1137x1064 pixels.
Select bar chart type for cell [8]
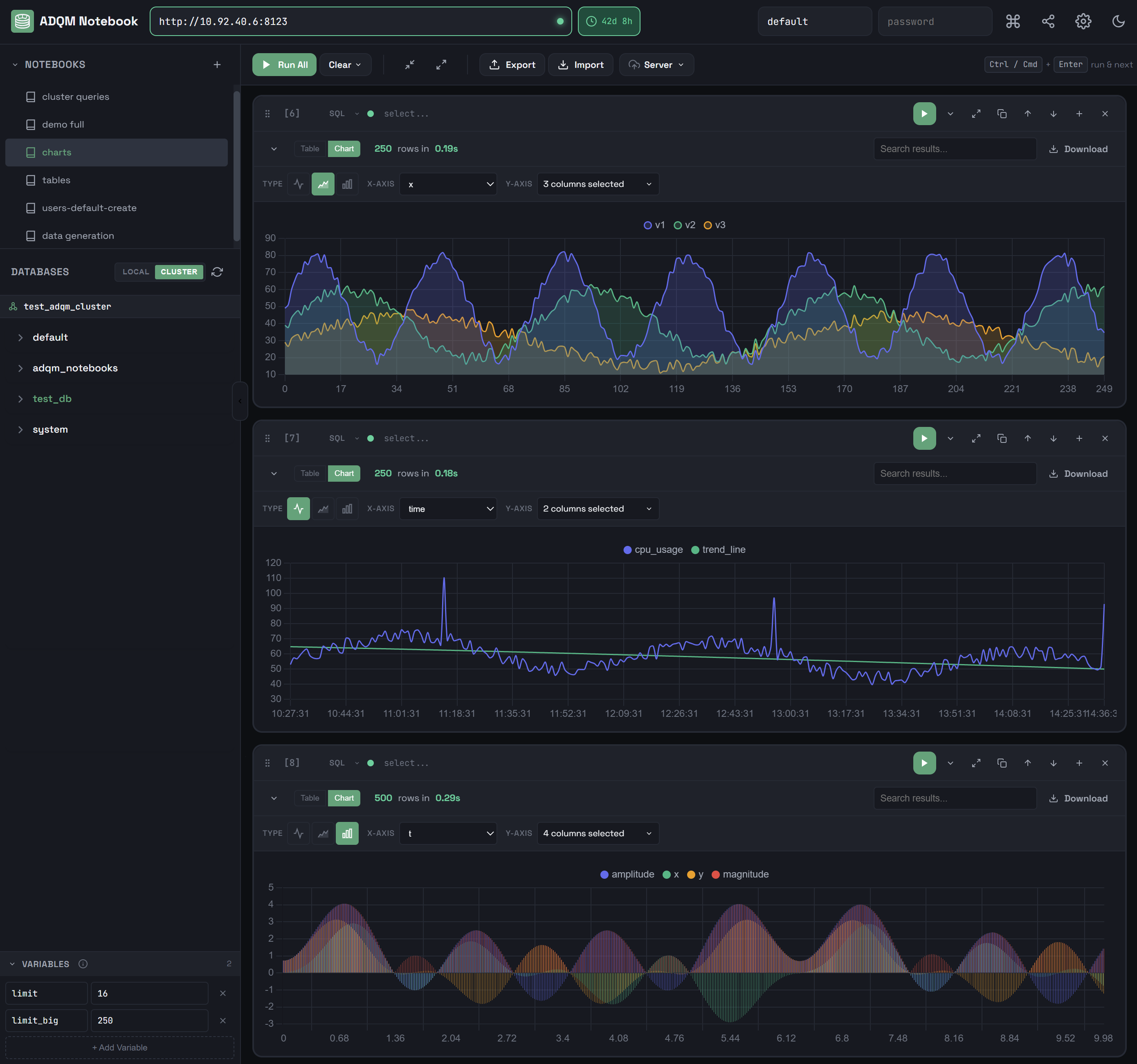click(x=347, y=833)
